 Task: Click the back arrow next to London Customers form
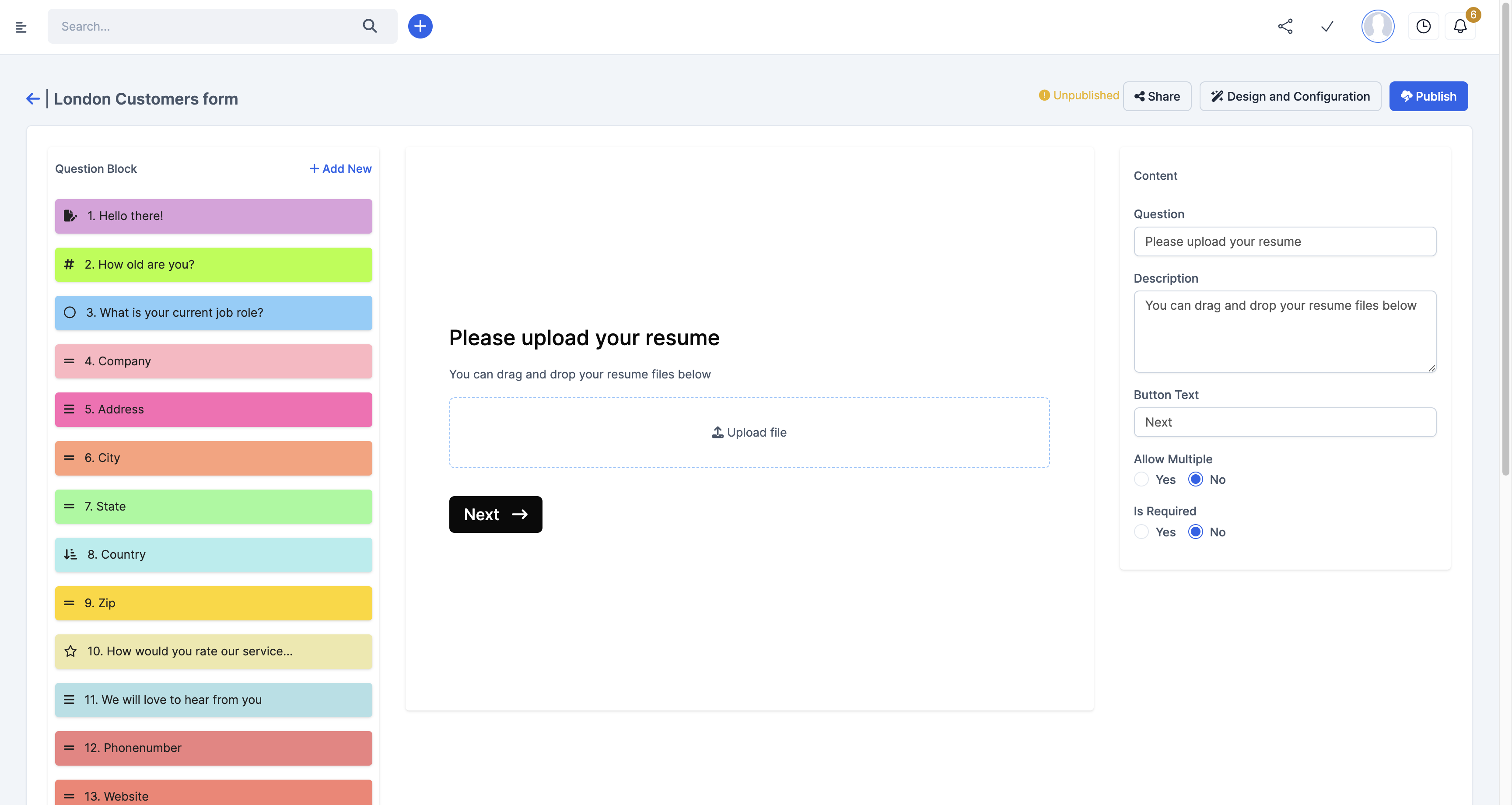[x=32, y=98]
